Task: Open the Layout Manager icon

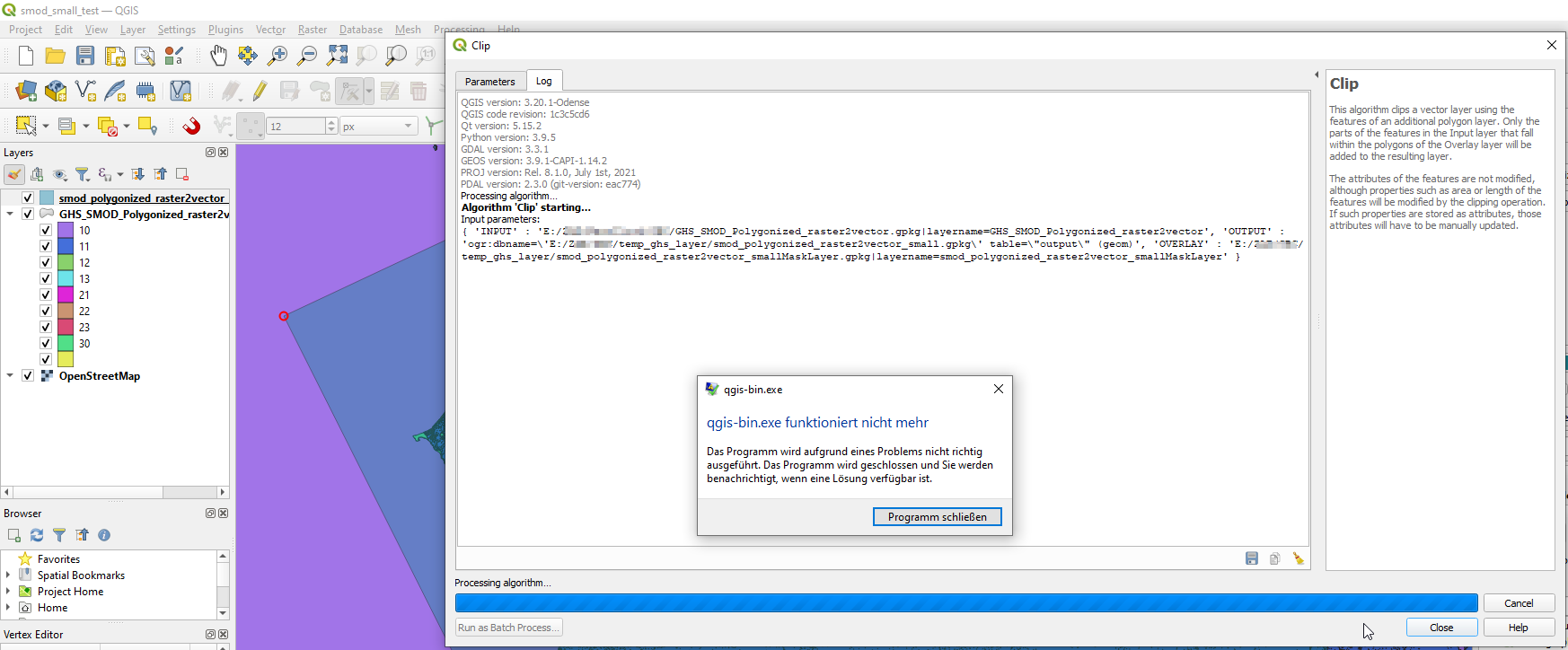Action: point(145,57)
